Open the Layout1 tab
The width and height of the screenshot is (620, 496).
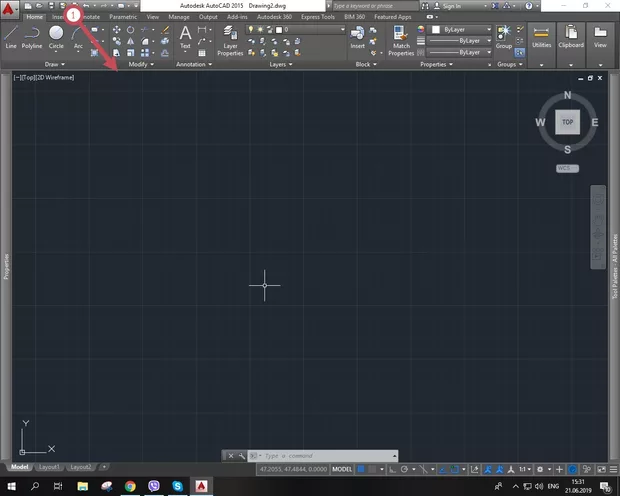(x=50, y=467)
